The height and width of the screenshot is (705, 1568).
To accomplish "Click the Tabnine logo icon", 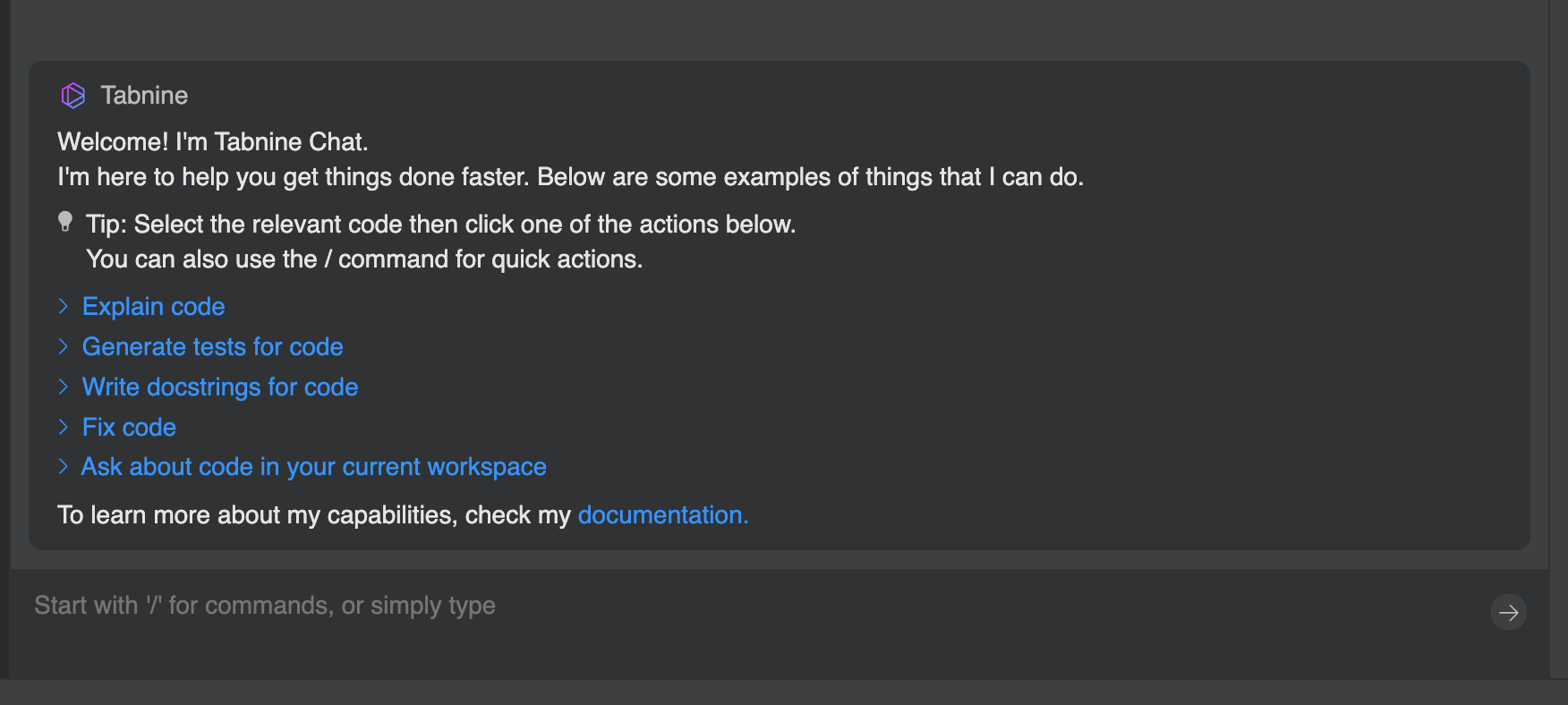I will point(72,95).
